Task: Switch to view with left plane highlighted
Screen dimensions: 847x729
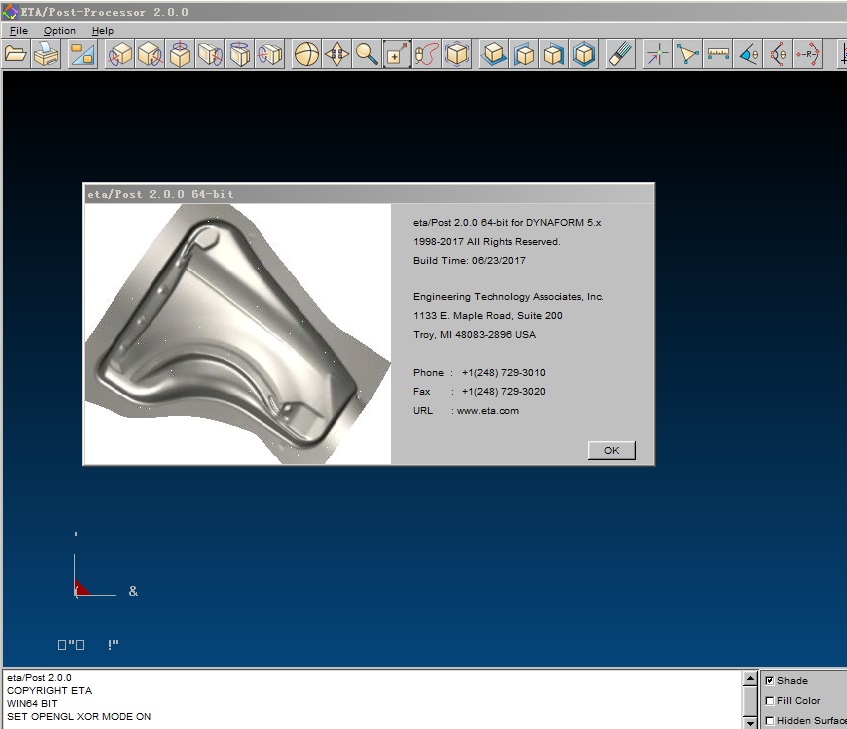Action: click(523, 54)
